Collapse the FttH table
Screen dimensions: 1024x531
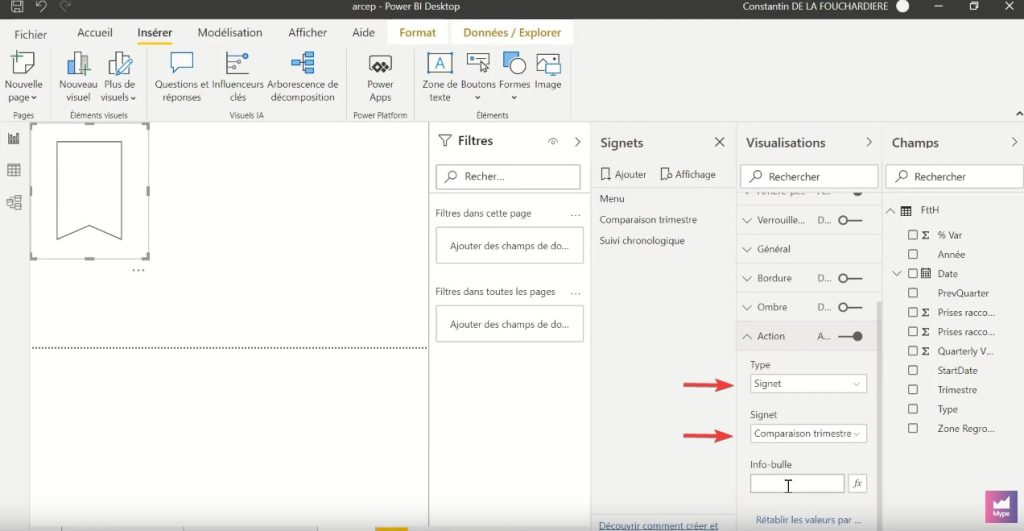891,210
